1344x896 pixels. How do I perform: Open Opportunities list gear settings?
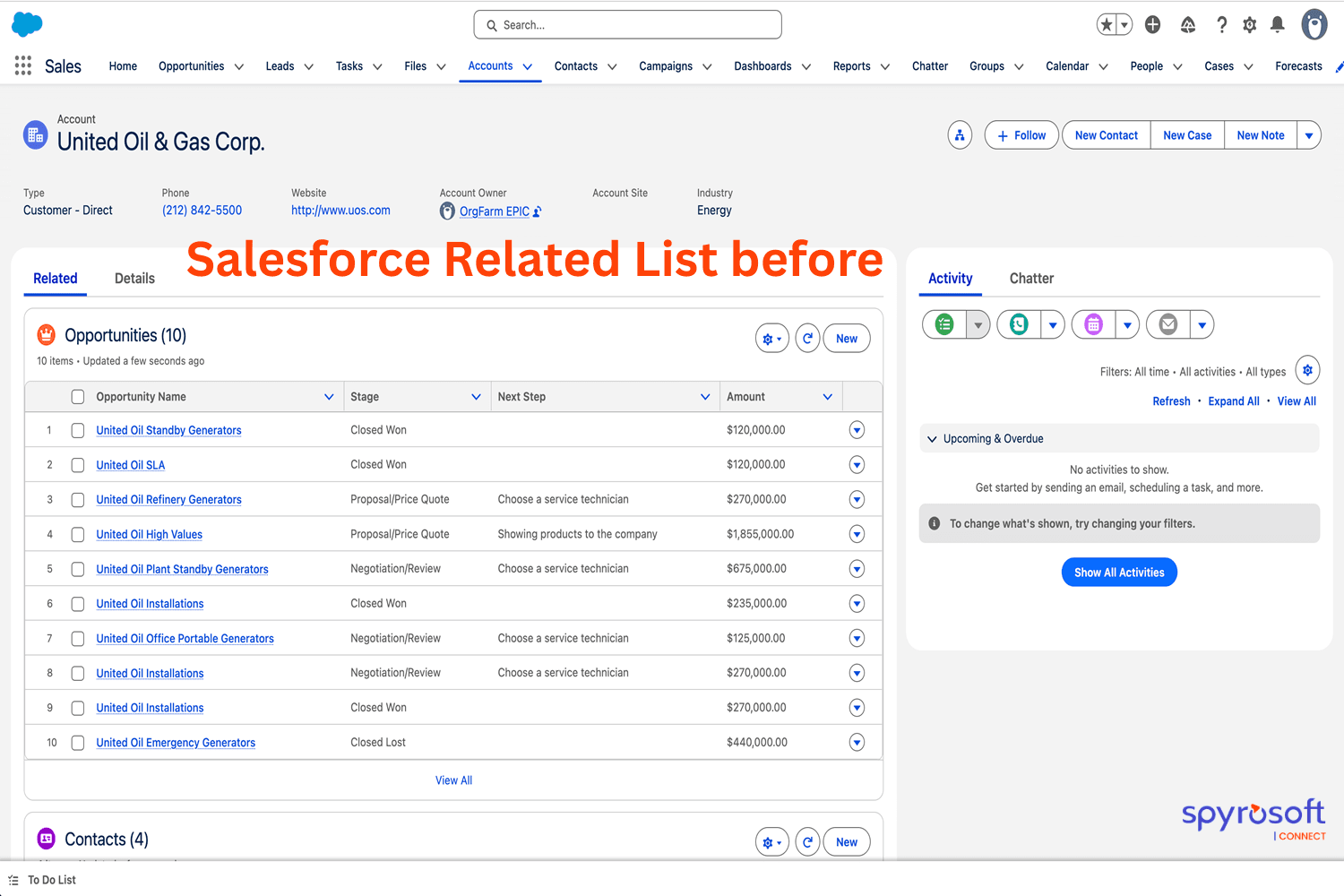(771, 339)
